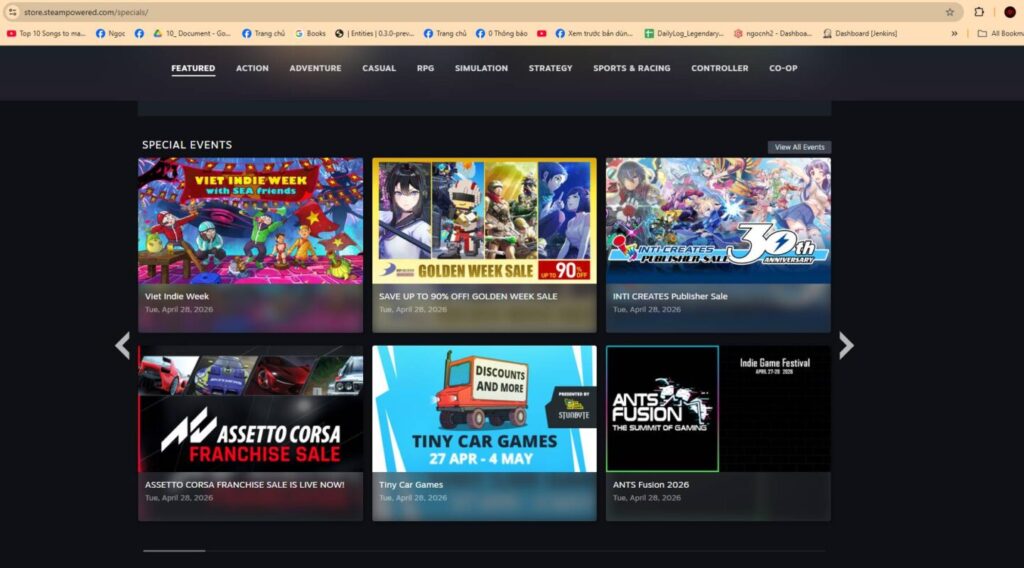
Task: Click the SPECIAL EVENTS heading
Action: tap(187, 145)
